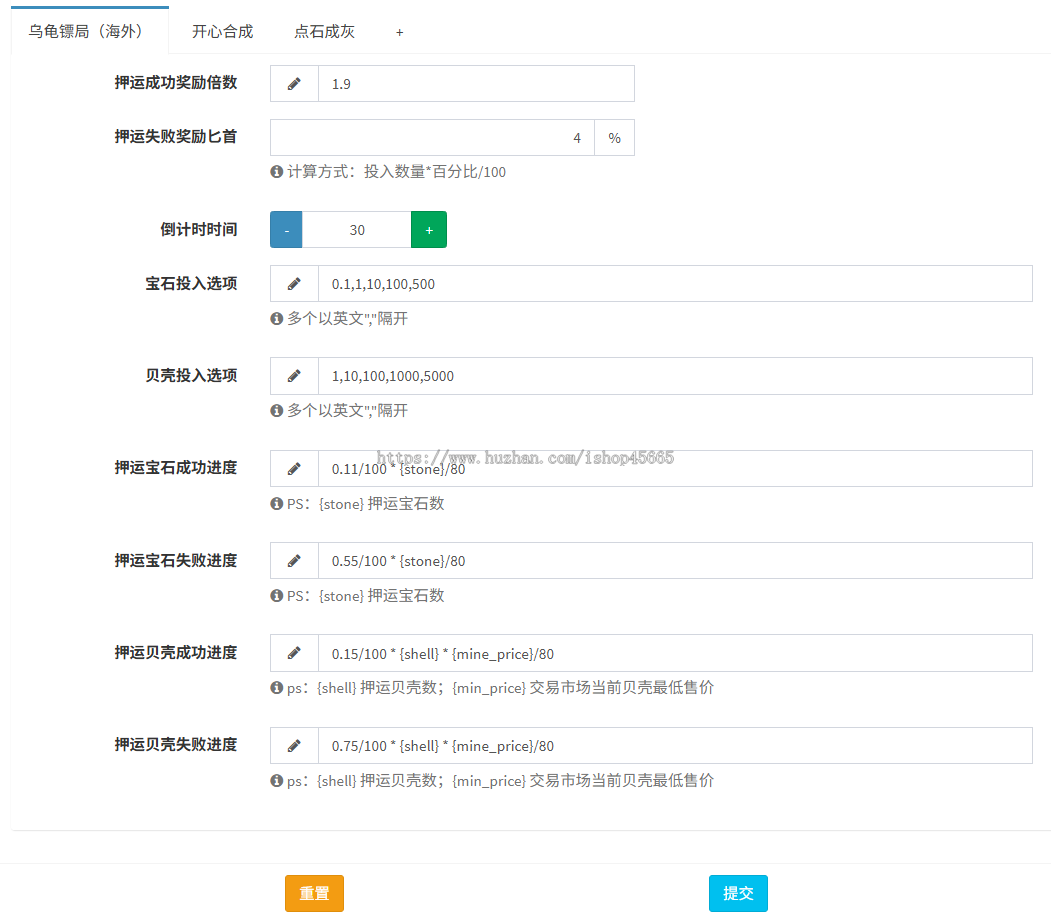Click the 提交 submit button
The image size is (1051, 914).
[739, 893]
